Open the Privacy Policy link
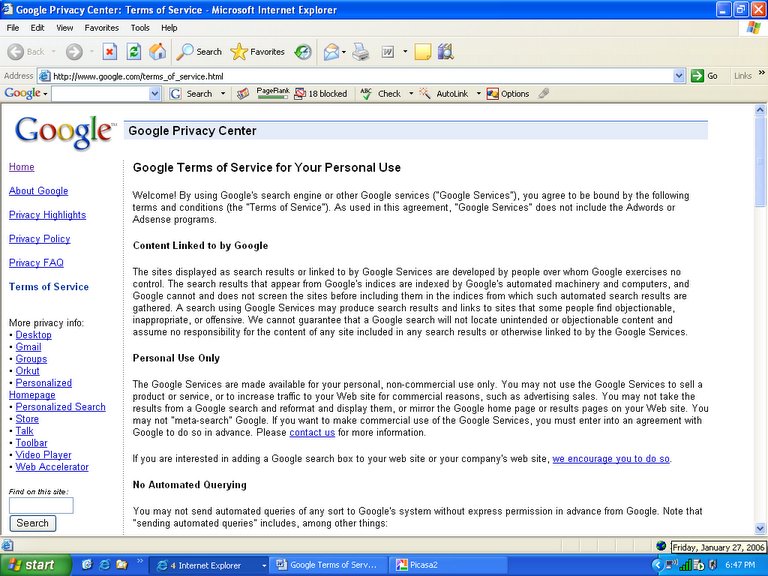This screenshot has width=768, height=576. (x=40, y=239)
